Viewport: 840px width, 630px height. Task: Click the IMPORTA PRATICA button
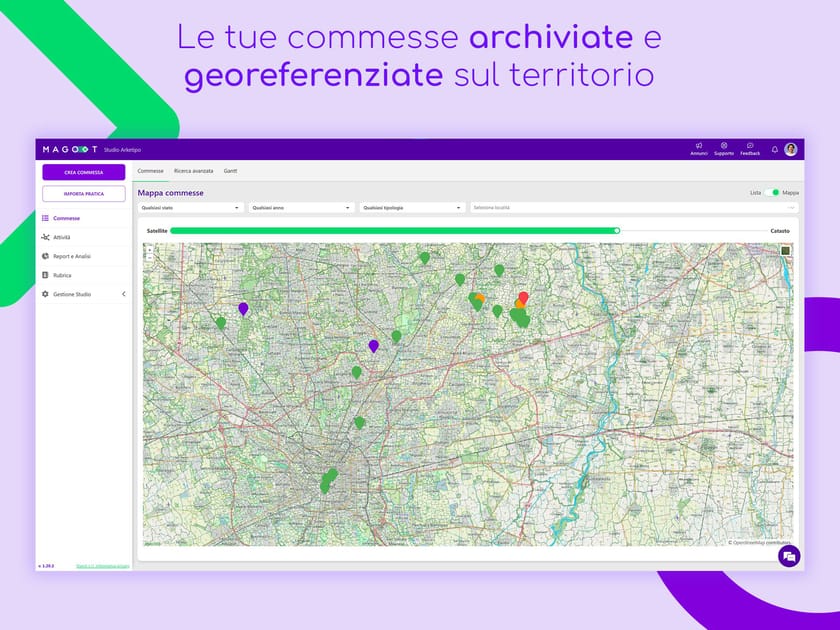click(x=84, y=192)
